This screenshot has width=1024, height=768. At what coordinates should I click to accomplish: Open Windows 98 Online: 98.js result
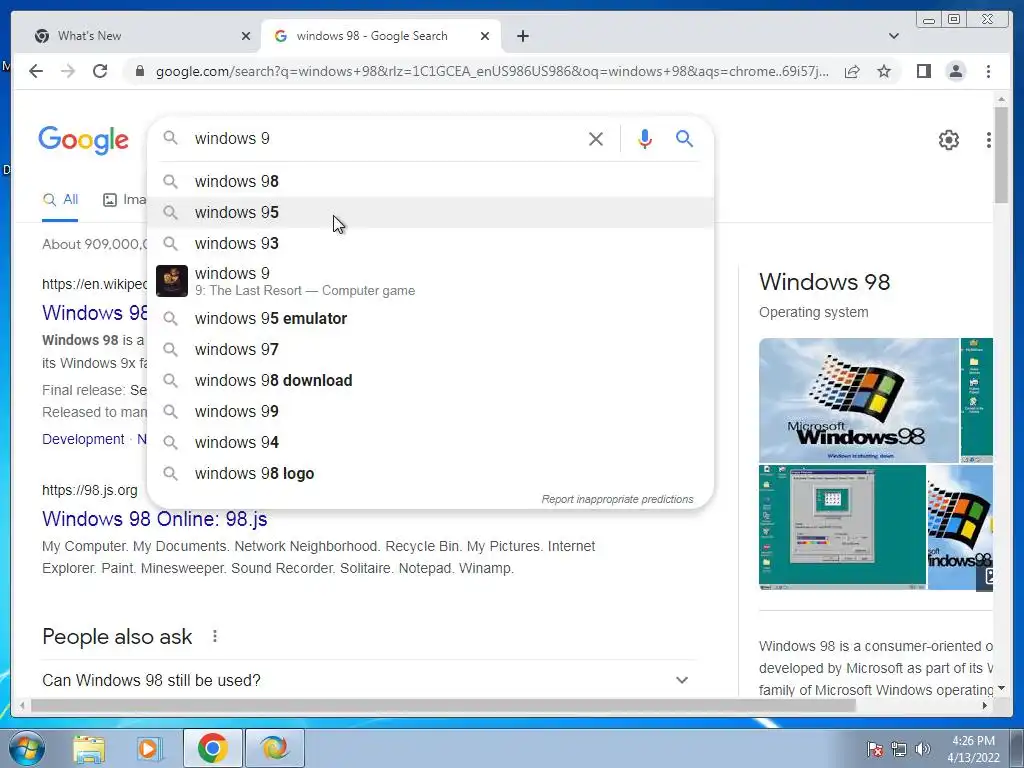[155, 519]
